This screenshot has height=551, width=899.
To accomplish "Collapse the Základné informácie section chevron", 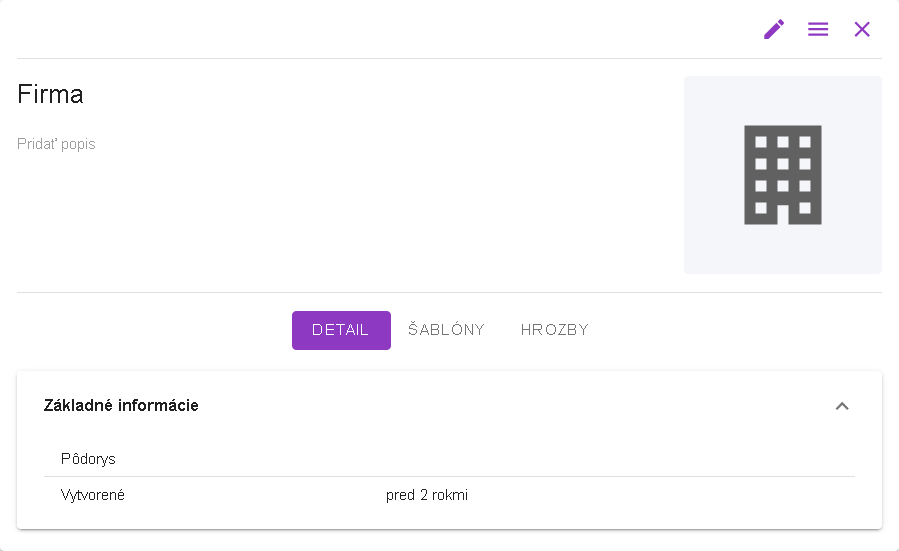I will point(842,406).
